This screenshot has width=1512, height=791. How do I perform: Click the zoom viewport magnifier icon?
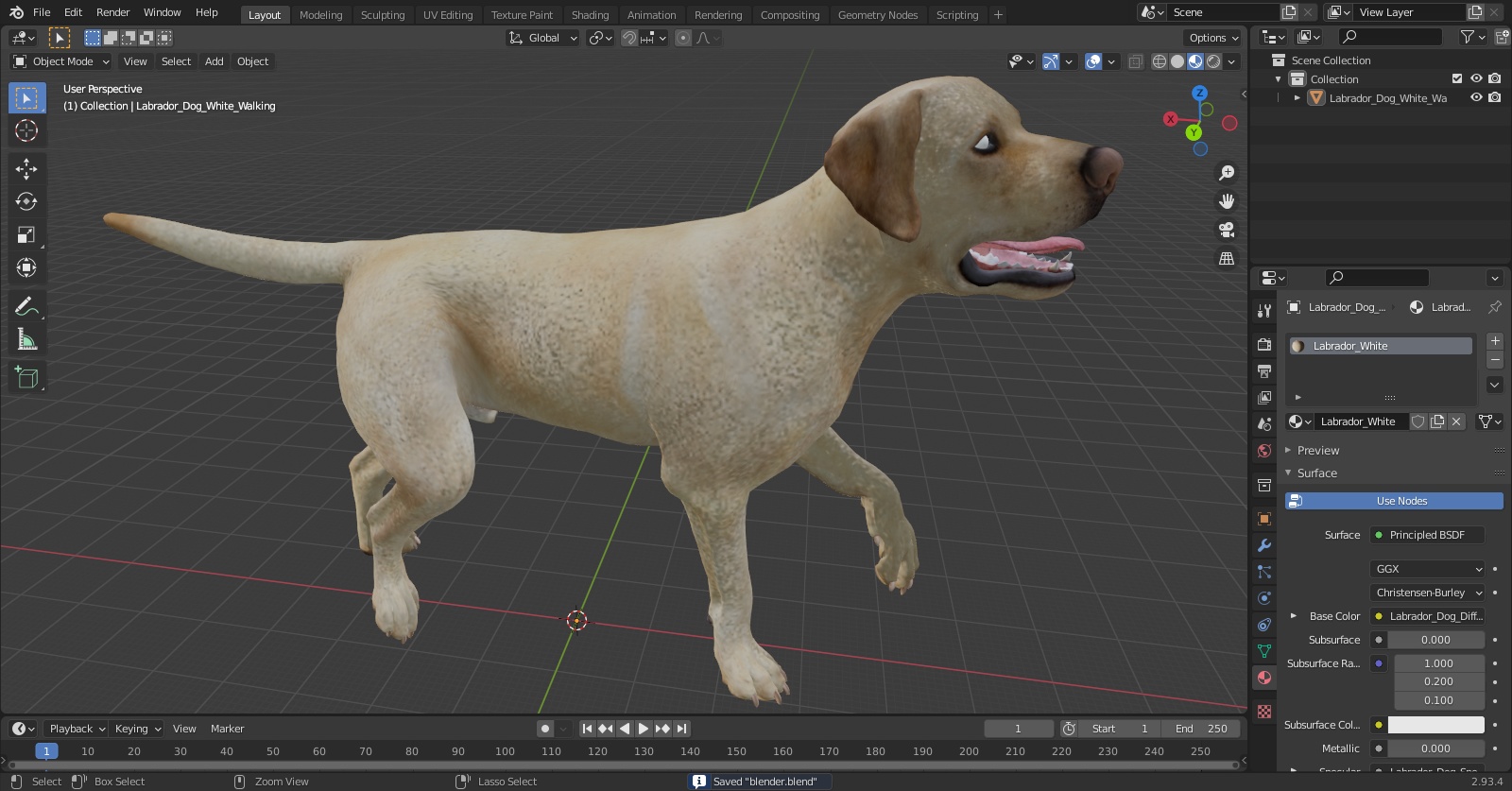[1227, 173]
